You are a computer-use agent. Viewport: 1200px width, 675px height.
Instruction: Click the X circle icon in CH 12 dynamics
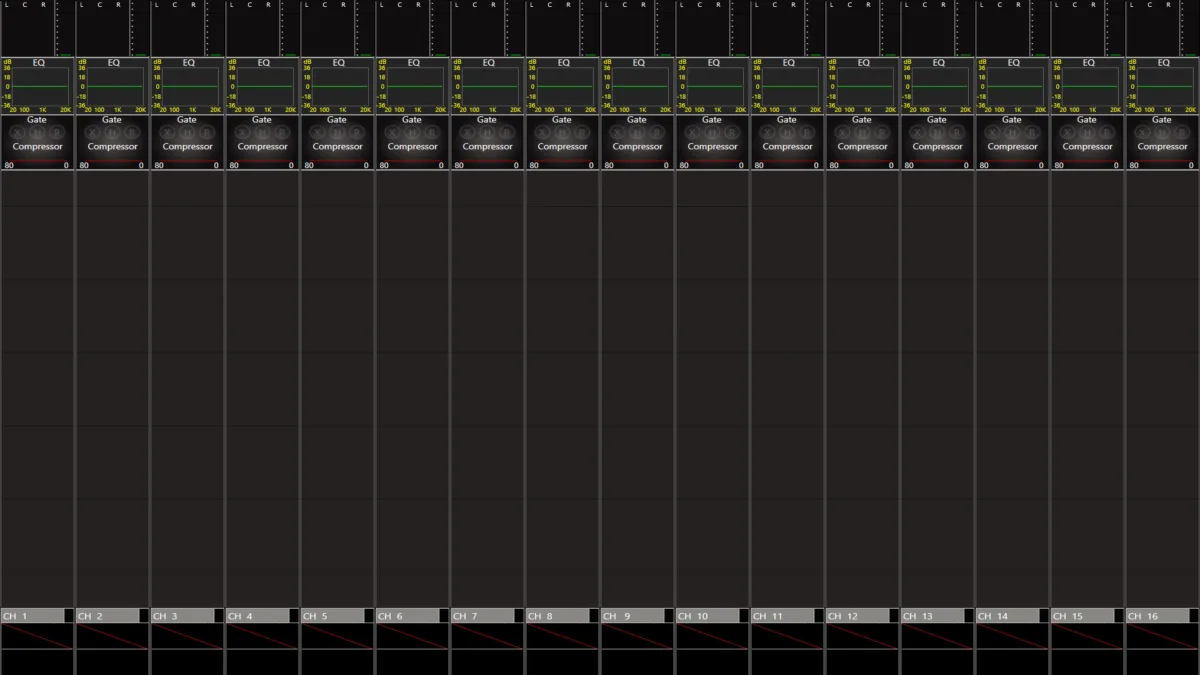[x=843, y=133]
